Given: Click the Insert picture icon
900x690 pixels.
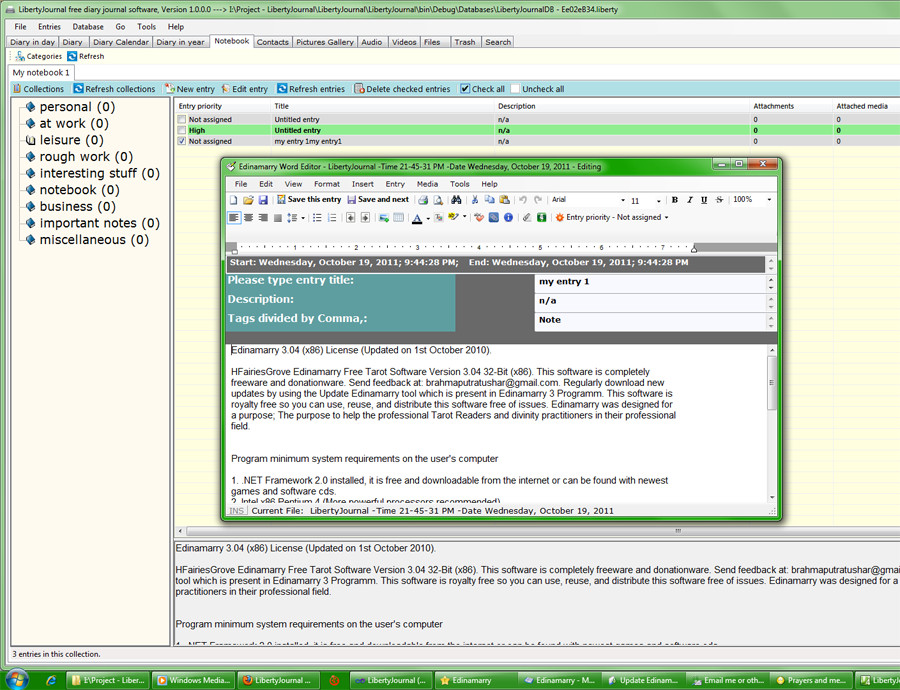Looking at the screenshot, I should (x=384, y=218).
